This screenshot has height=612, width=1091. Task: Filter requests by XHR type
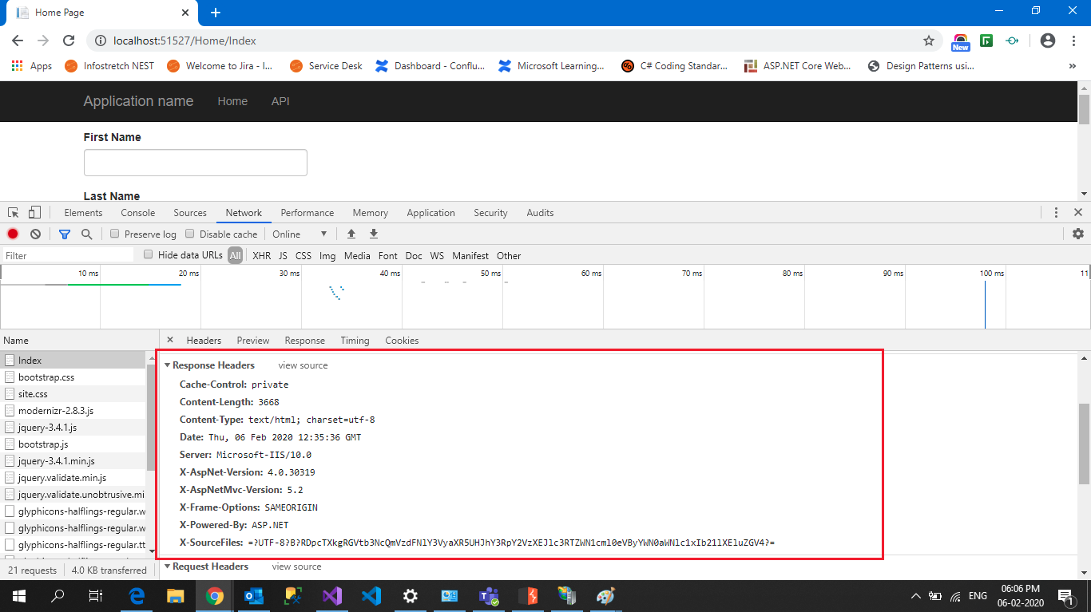(261, 256)
